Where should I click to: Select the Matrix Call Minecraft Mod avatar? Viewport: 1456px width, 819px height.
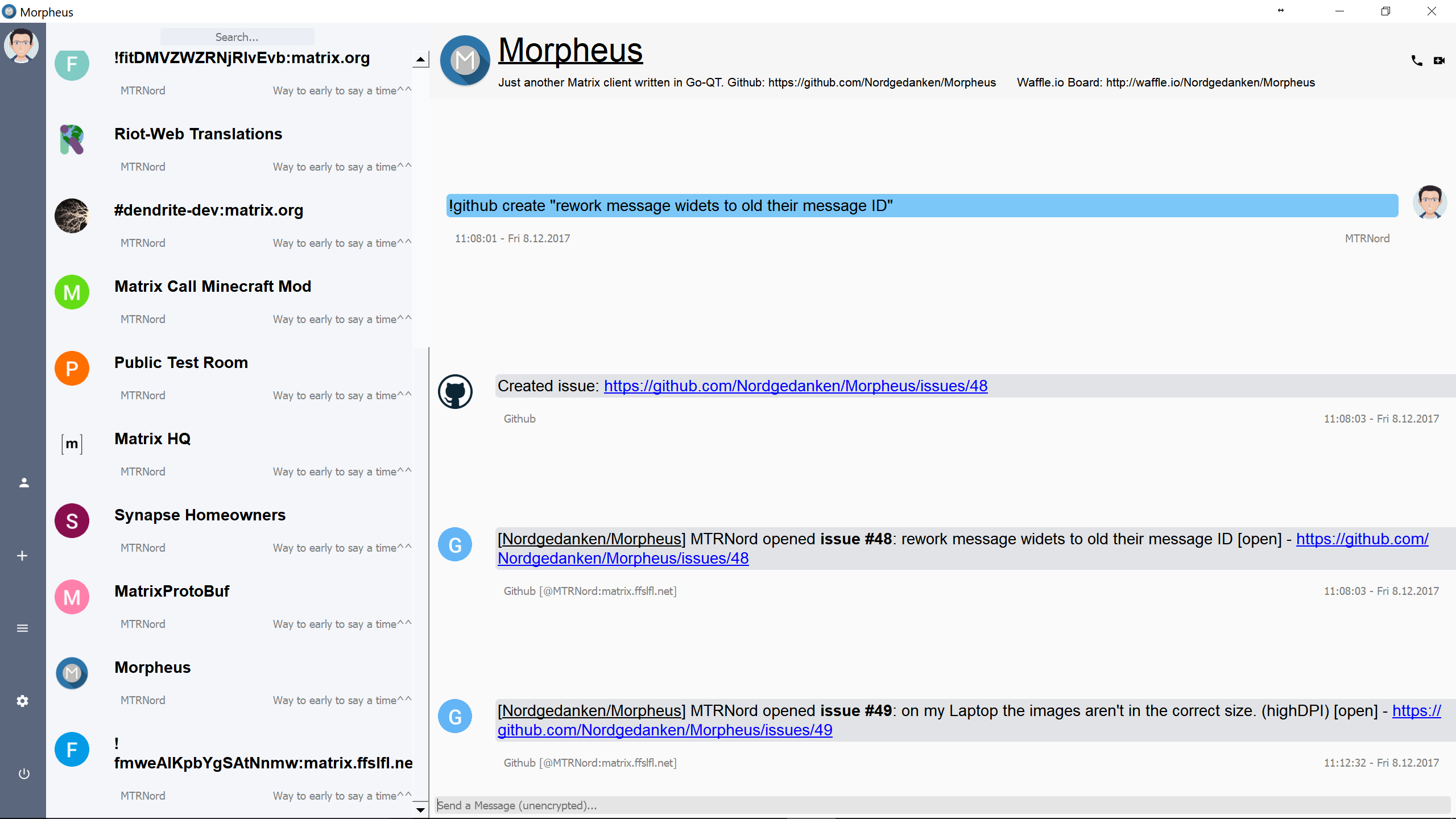coord(72,292)
